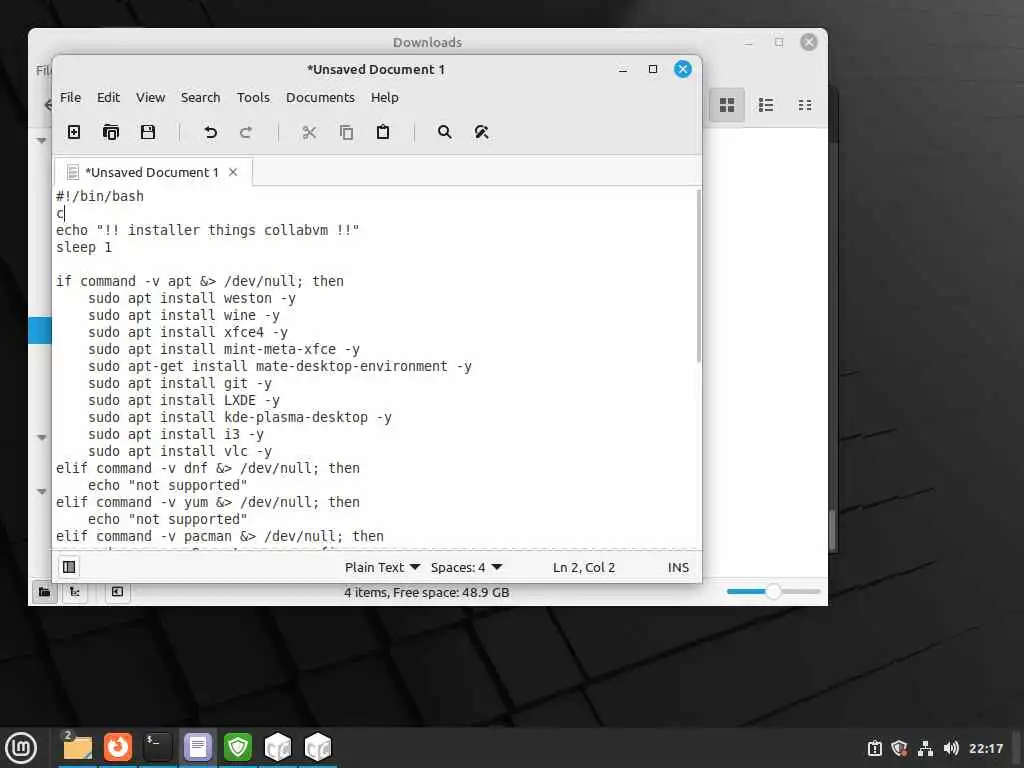Place cursor on the #!/bin/bash line

coord(100,196)
